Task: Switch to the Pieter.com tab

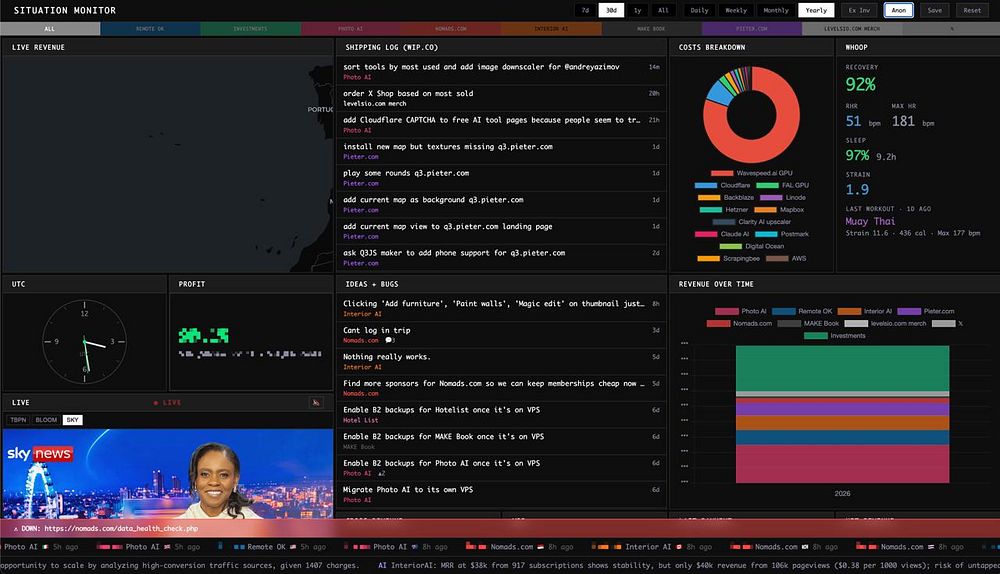Action: 751,29
